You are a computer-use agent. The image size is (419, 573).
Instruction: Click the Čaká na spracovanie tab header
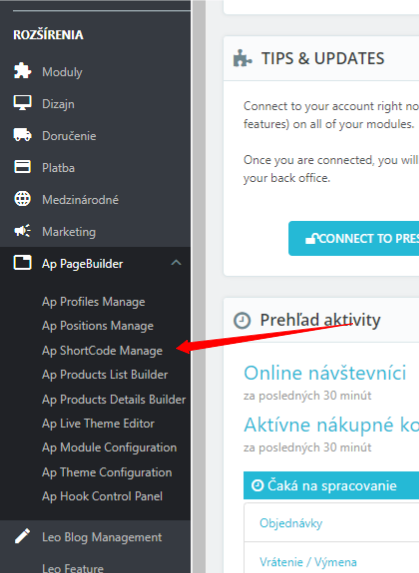[x=331, y=485]
